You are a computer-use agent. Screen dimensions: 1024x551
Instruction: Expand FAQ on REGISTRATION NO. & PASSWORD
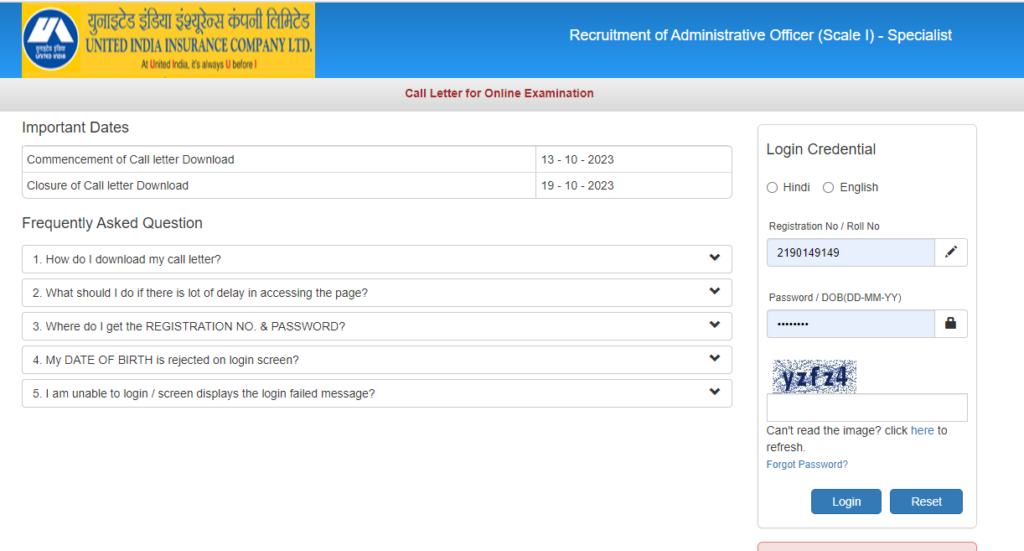click(x=377, y=326)
